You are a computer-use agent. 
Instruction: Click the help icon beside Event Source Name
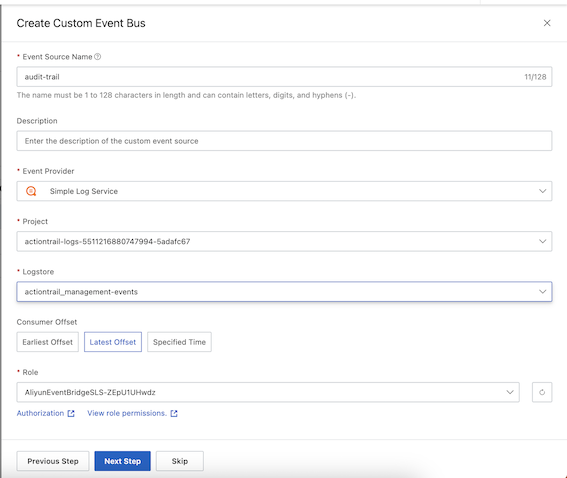point(98,57)
